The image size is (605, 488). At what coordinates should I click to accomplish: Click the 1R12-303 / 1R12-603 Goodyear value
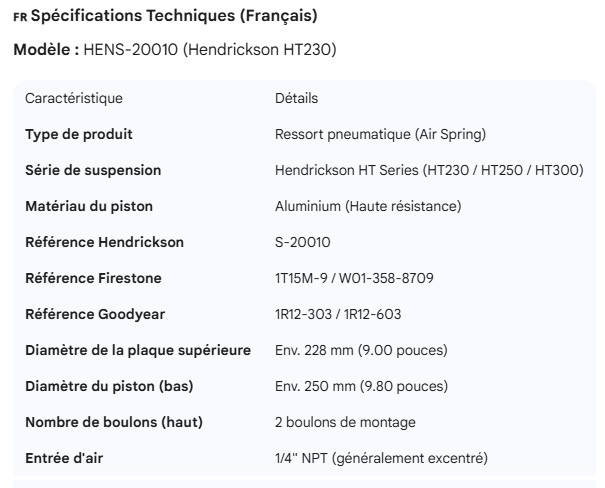tap(338, 314)
